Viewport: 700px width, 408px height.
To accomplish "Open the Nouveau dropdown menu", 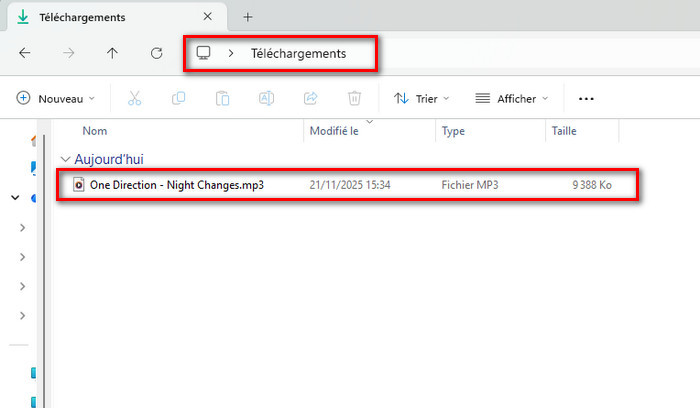I will click(56, 98).
